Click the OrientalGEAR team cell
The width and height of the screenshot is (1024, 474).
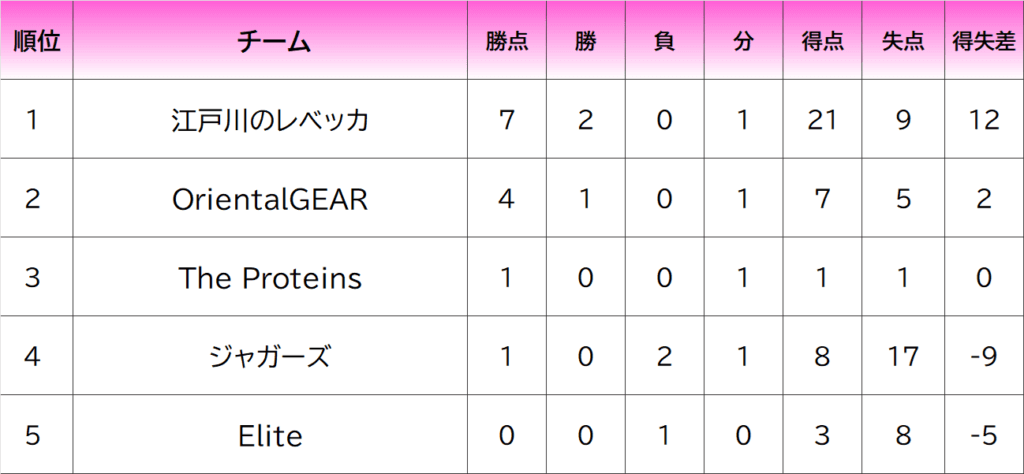click(x=271, y=199)
